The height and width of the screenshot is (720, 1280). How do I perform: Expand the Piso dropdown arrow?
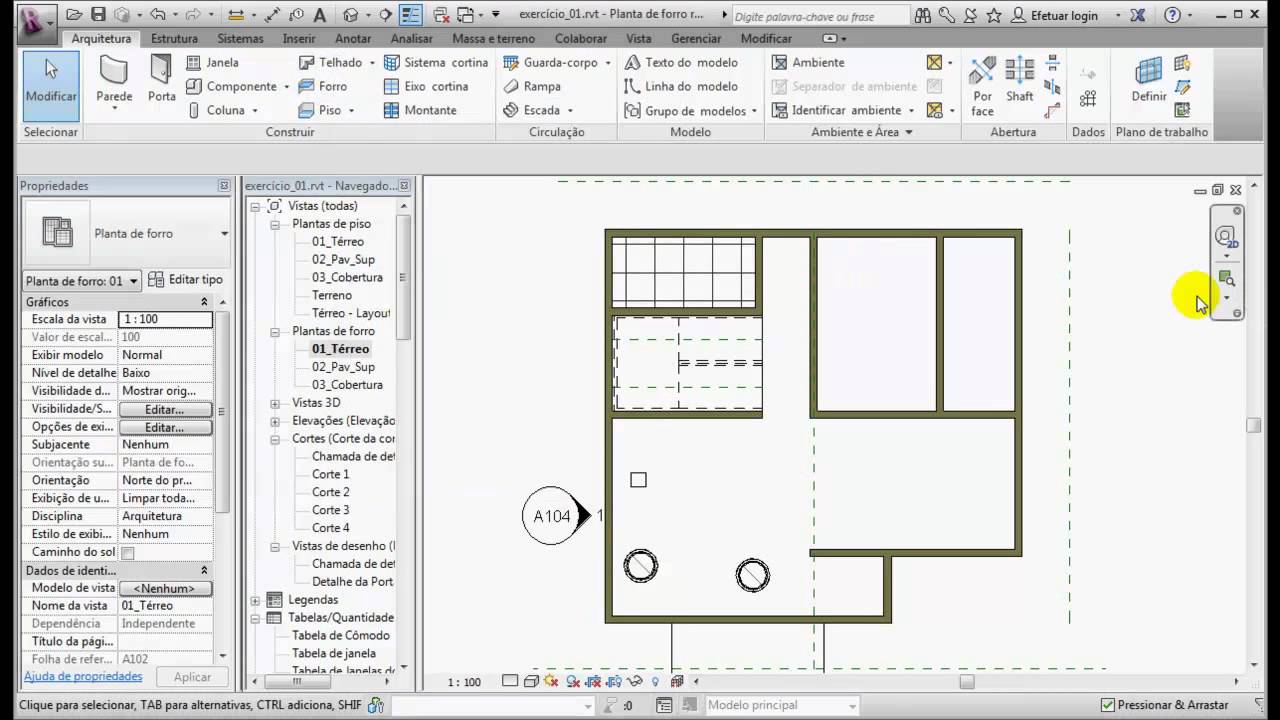pyautogui.click(x=351, y=110)
